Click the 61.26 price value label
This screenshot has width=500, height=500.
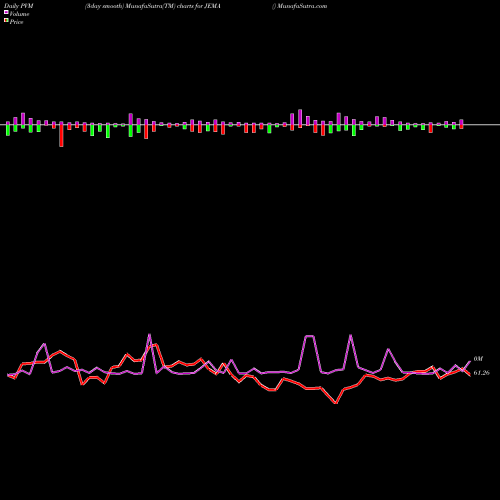[481, 373]
